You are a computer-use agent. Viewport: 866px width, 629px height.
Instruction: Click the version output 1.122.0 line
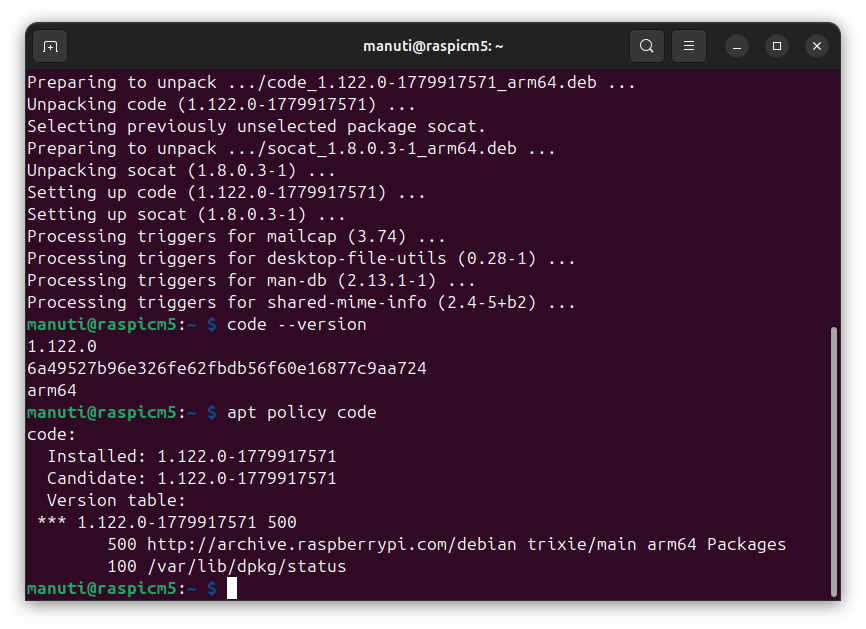(x=62, y=346)
